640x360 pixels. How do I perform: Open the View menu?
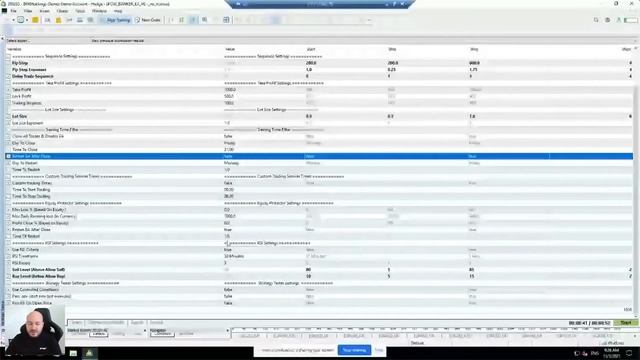click(28, 11)
